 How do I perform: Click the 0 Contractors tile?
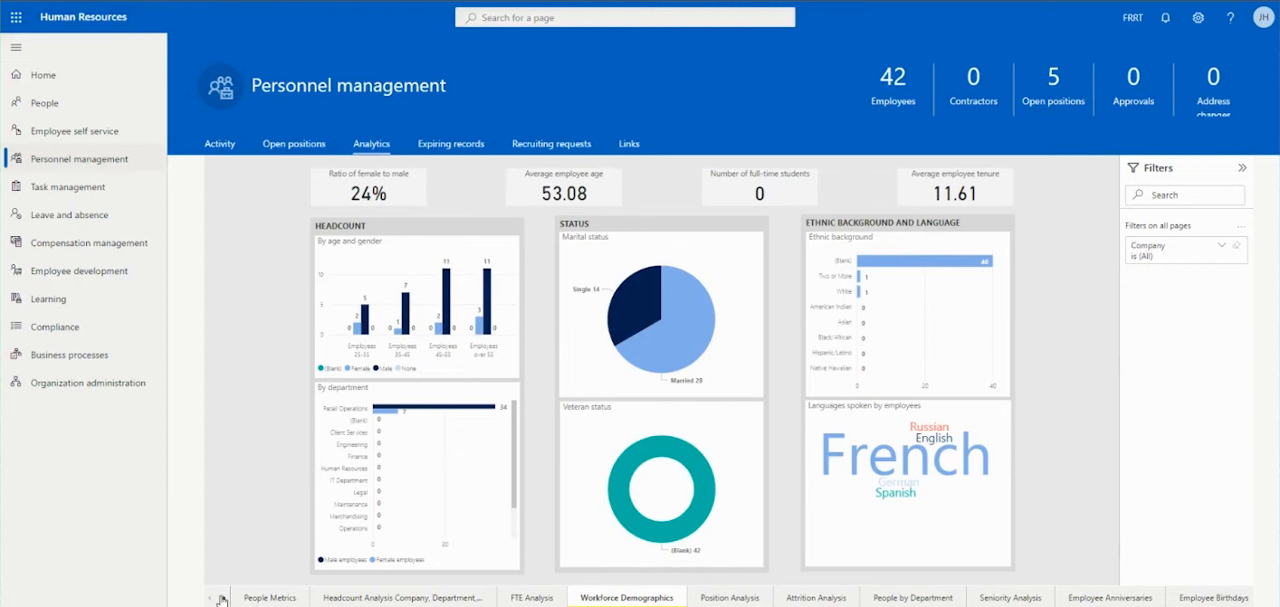(973, 87)
